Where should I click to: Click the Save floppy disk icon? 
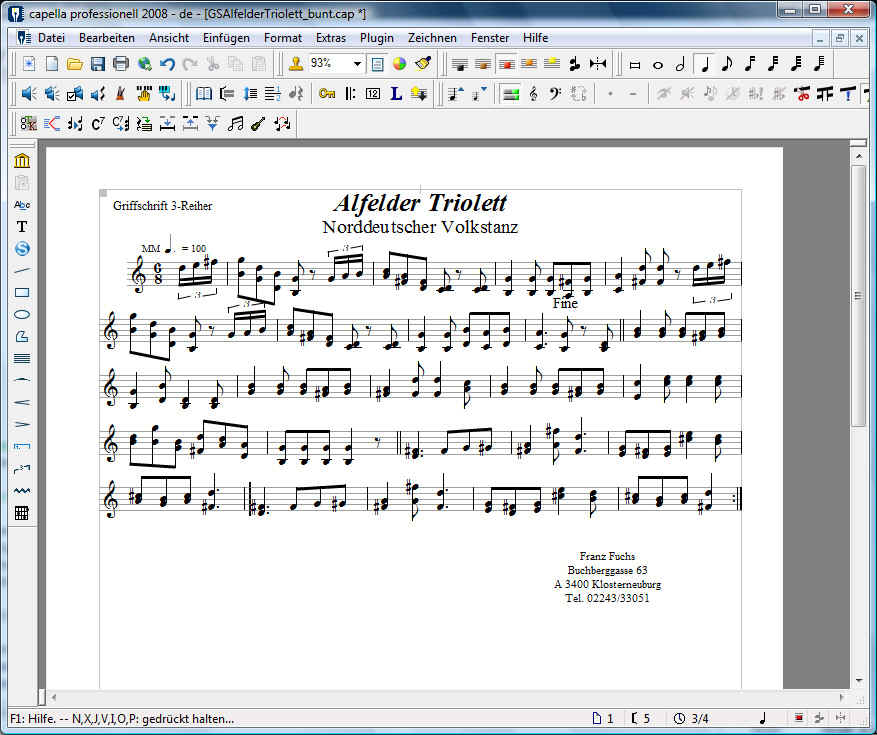pyautogui.click(x=98, y=64)
